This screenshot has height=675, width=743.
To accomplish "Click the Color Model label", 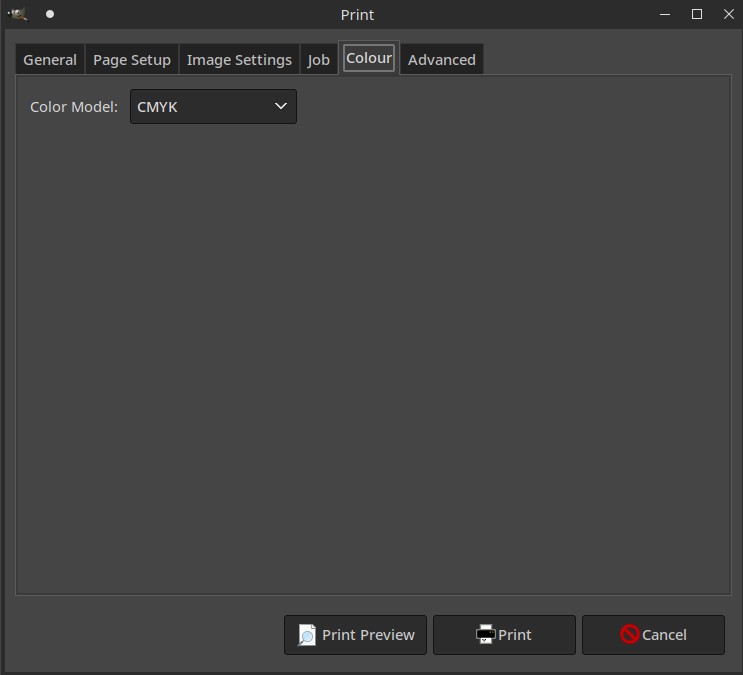I will coord(74,107).
